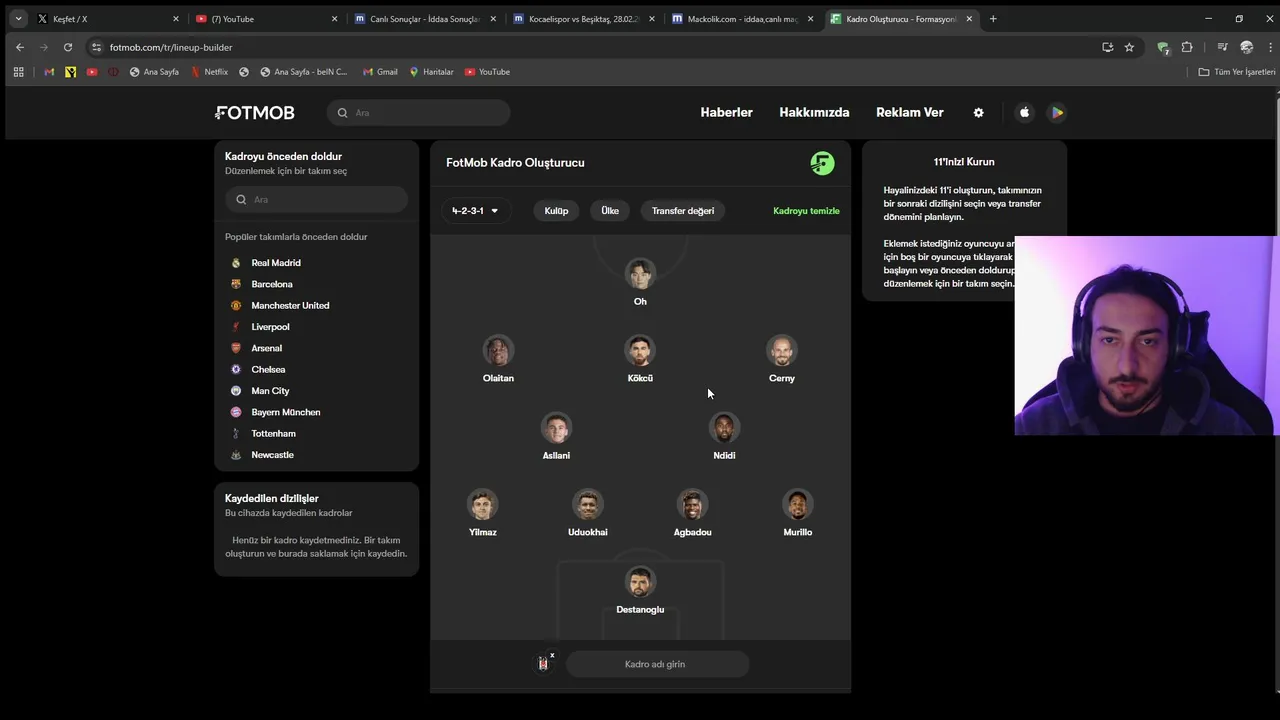Toggle the Transfer değeri filter chip

(683, 211)
